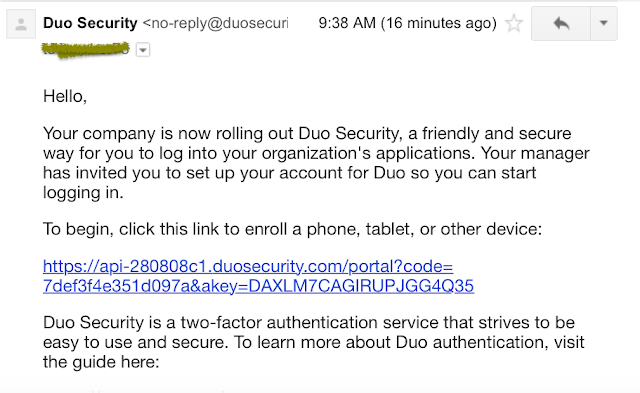
Task: Click the two-factor authentication description paragraph
Action: click(x=314, y=342)
